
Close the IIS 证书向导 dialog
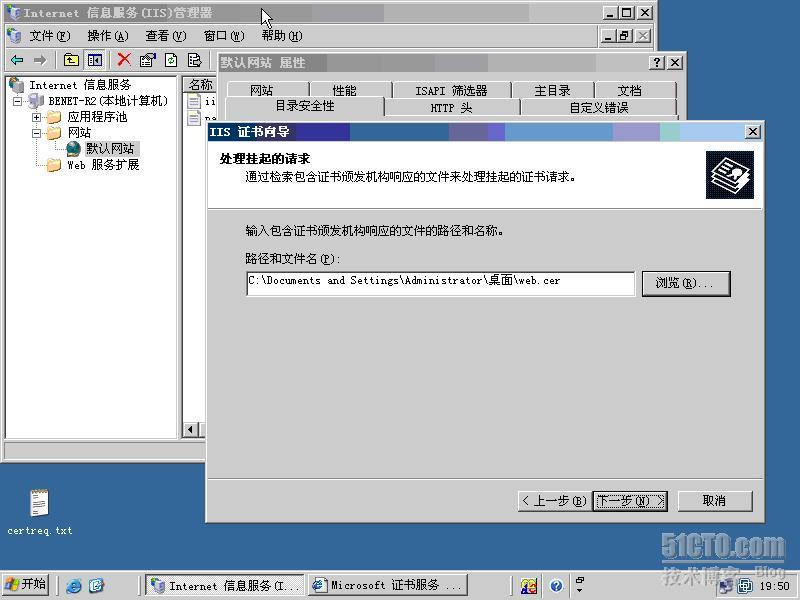pyautogui.click(x=753, y=132)
